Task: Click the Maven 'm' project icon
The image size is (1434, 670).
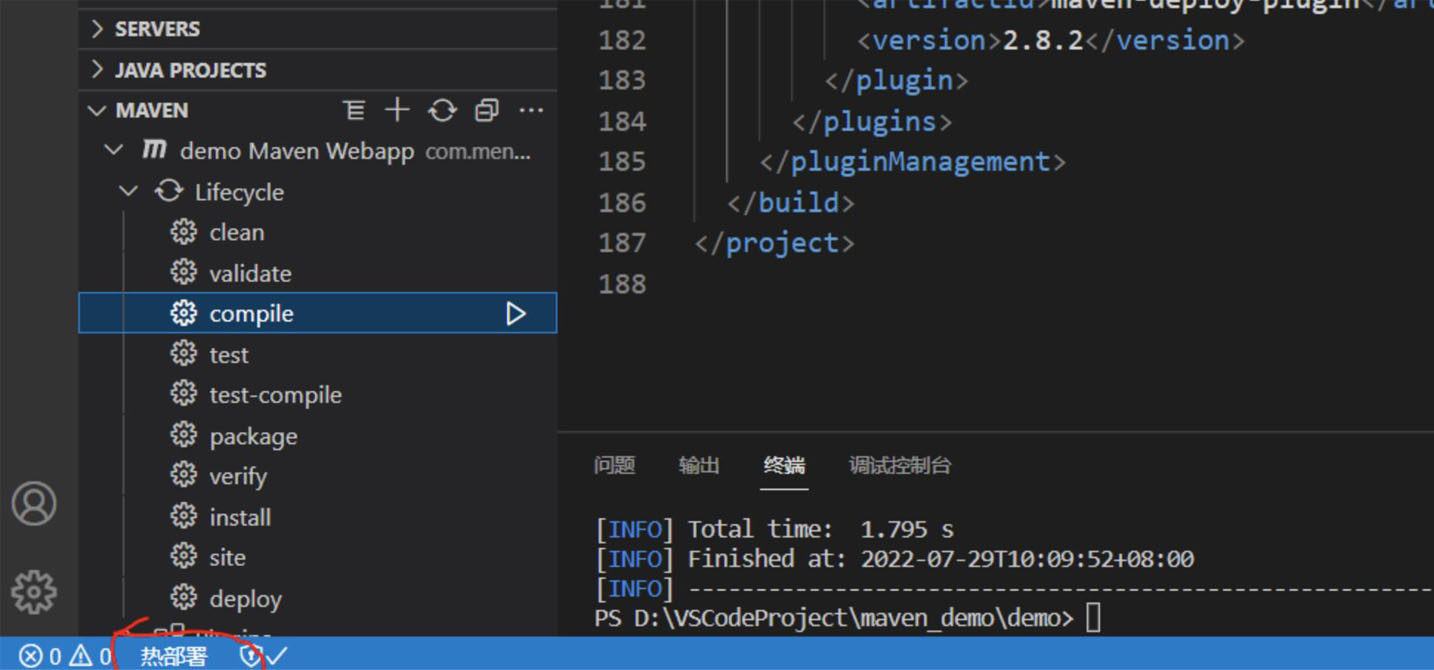Action: [x=154, y=150]
